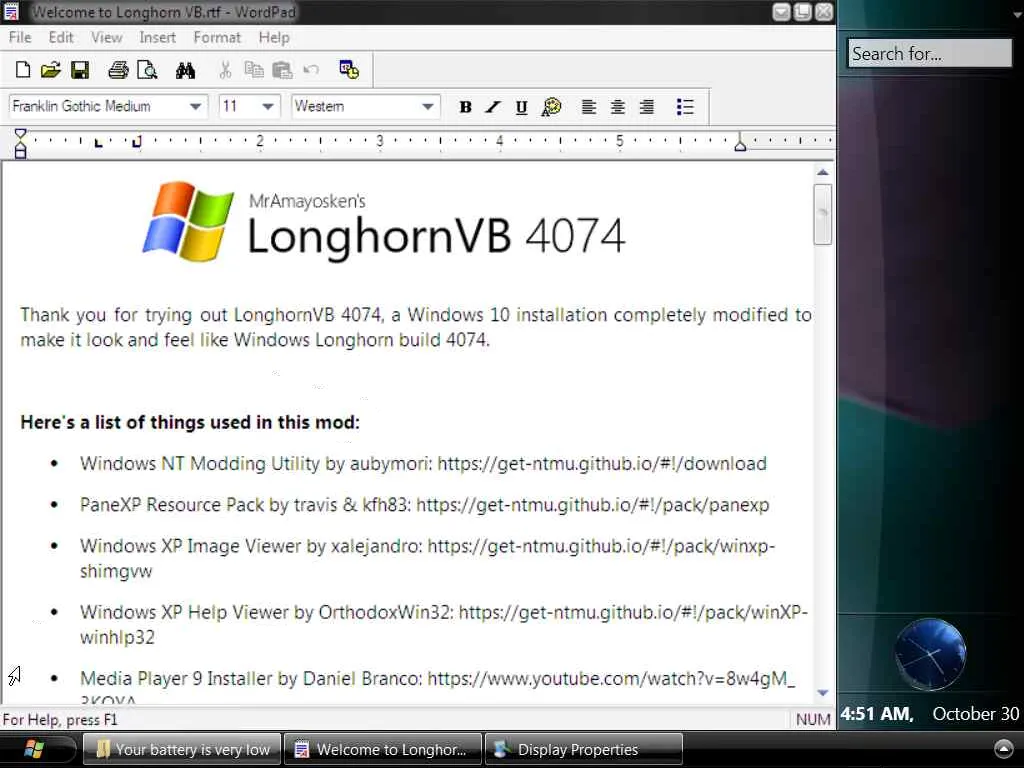Open the Franklin Gothic Medium font dropdown

[x=195, y=106]
